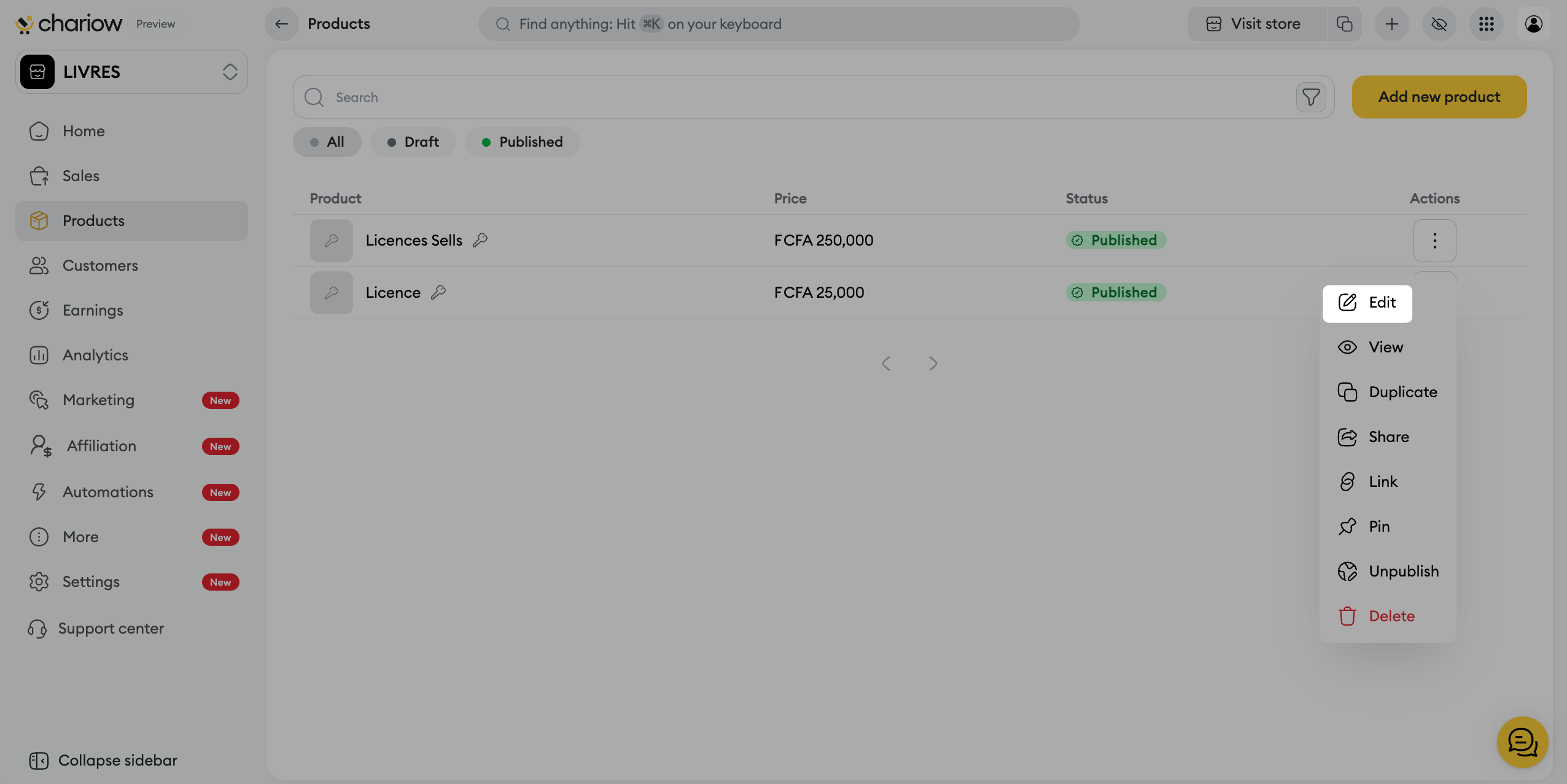Expand the LIVRES store switcher
Image resolution: width=1567 pixels, height=784 pixels.
(x=131, y=72)
